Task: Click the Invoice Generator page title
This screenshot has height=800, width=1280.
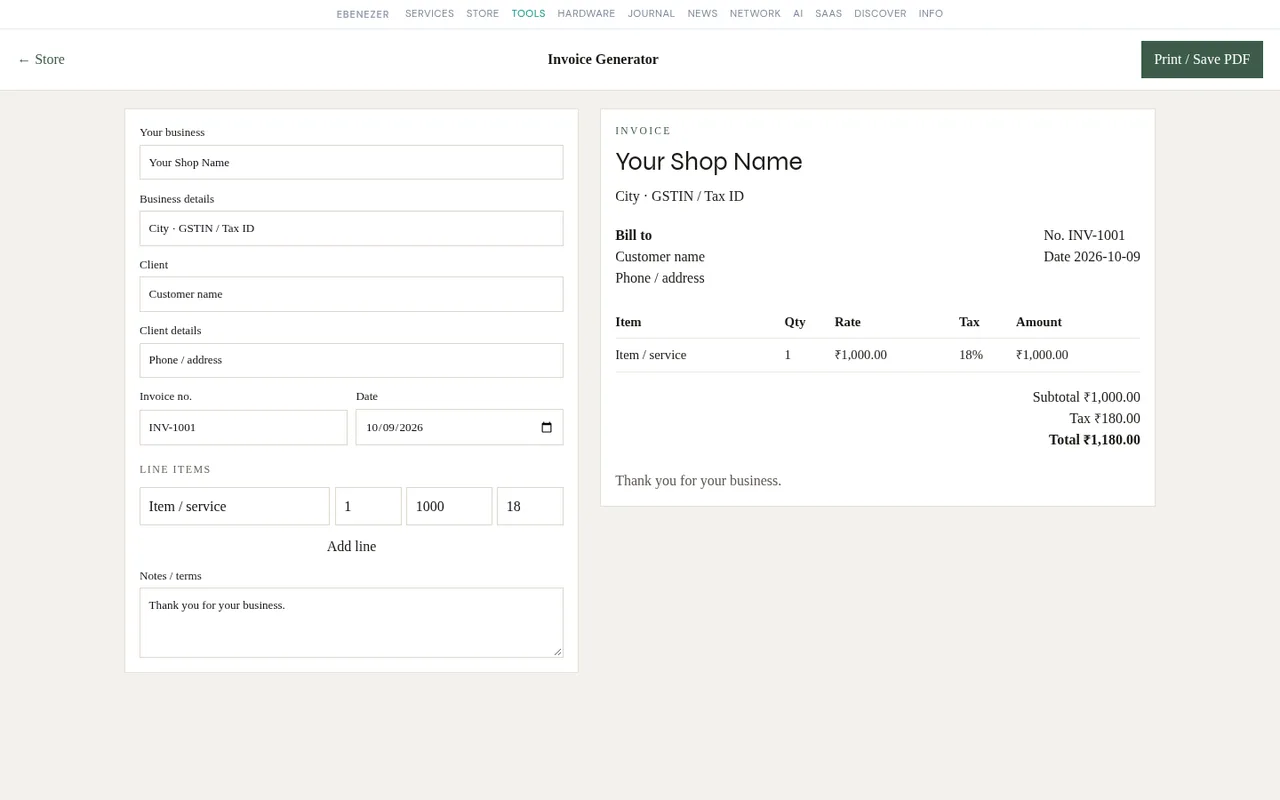Action: [603, 59]
